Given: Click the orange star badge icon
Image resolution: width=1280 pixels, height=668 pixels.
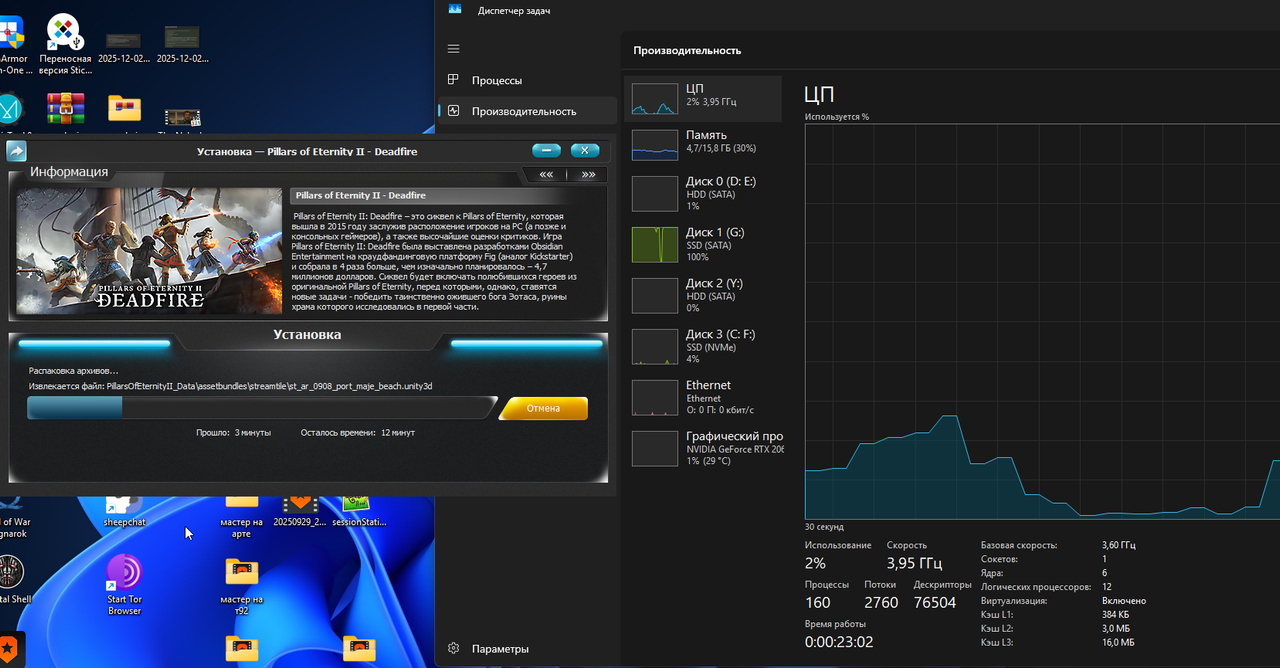Looking at the screenshot, I should (x=9, y=648).
